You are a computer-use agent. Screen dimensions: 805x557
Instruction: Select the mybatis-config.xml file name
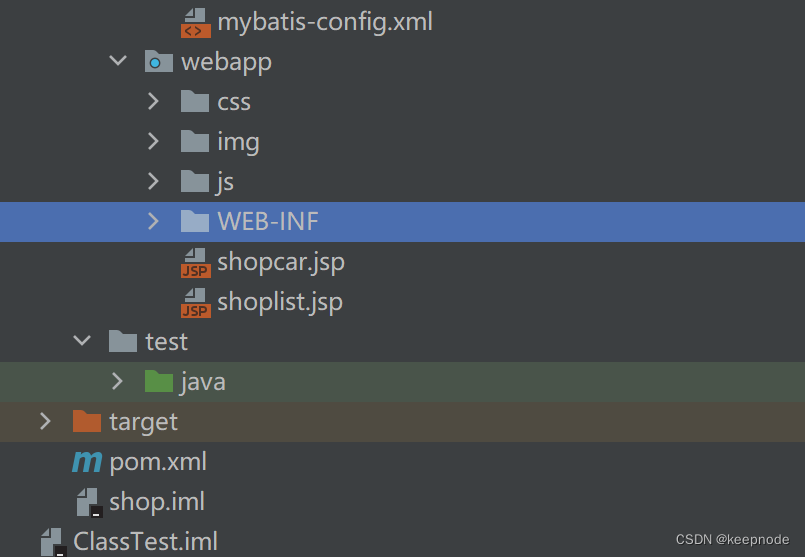click(325, 23)
